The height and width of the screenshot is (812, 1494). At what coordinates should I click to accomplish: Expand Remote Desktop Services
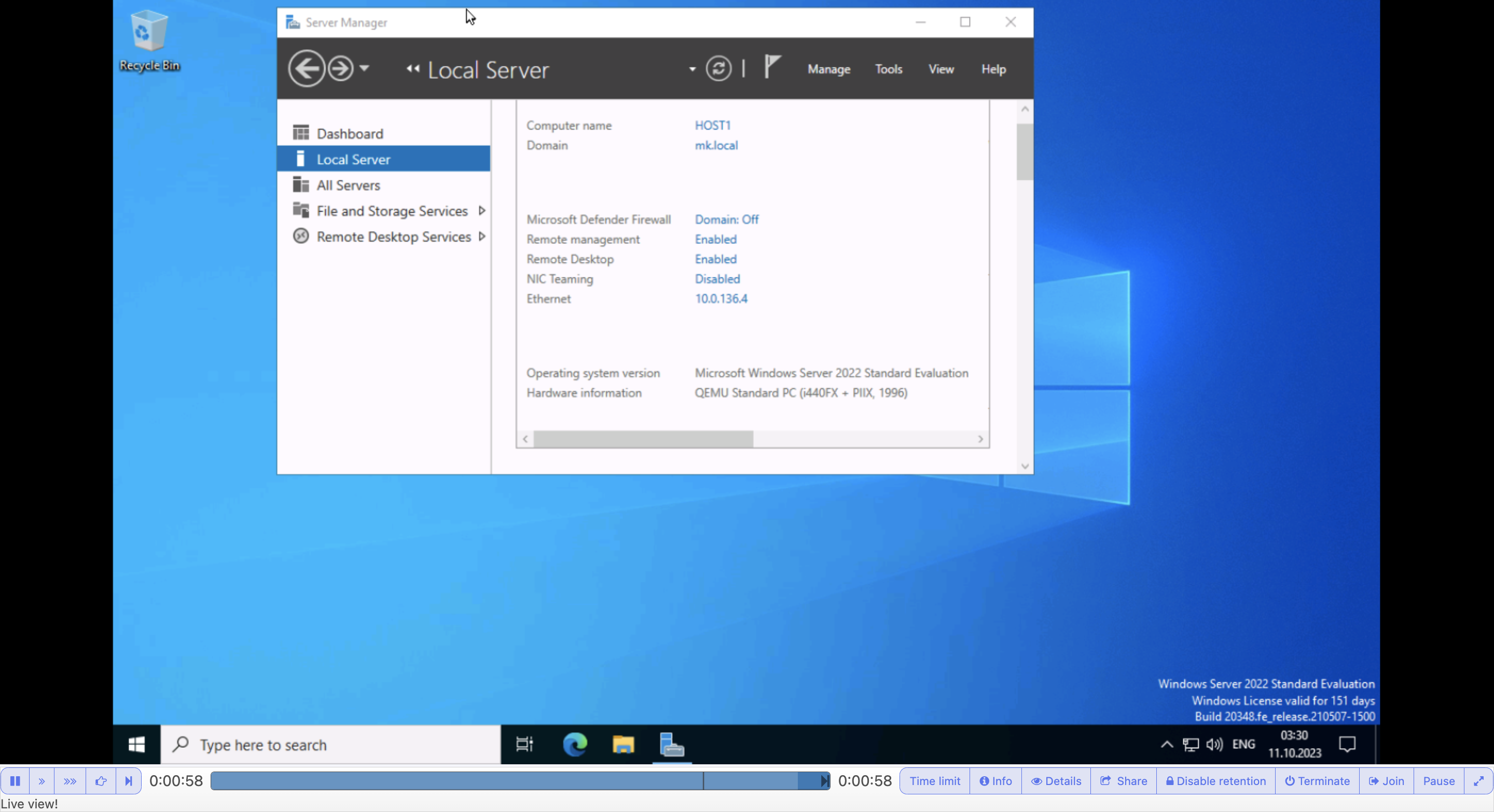point(482,236)
